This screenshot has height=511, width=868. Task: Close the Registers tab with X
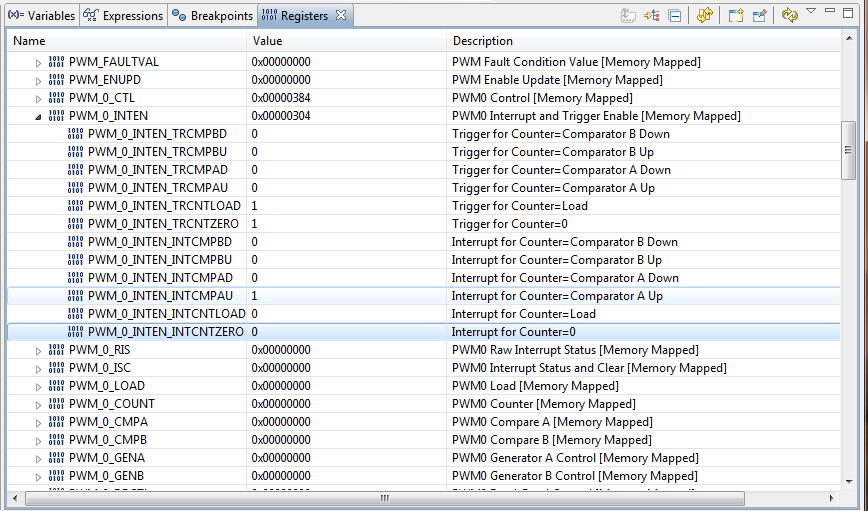[x=341, y=16]
